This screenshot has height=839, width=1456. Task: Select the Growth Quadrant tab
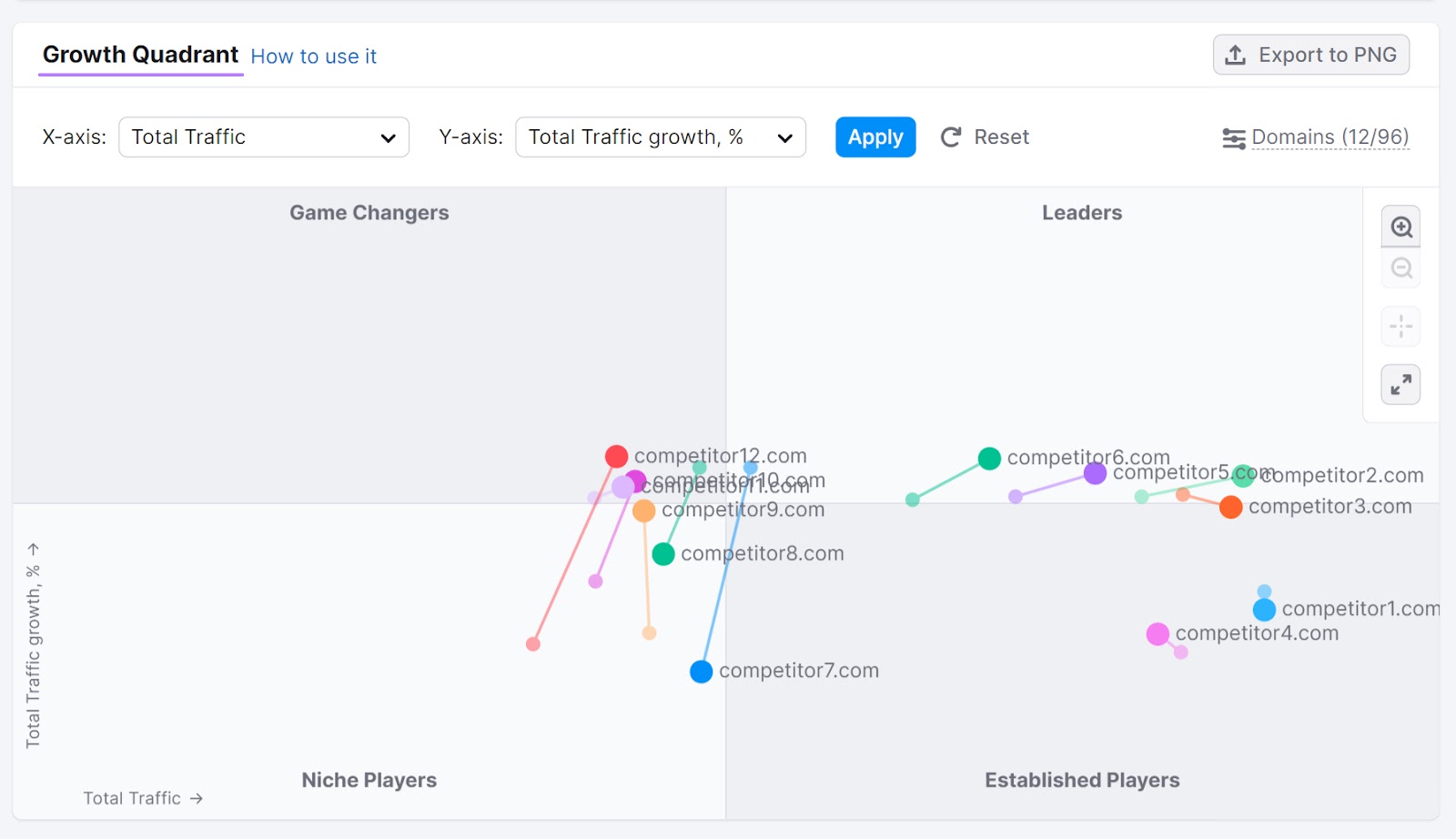click(140, 55)
